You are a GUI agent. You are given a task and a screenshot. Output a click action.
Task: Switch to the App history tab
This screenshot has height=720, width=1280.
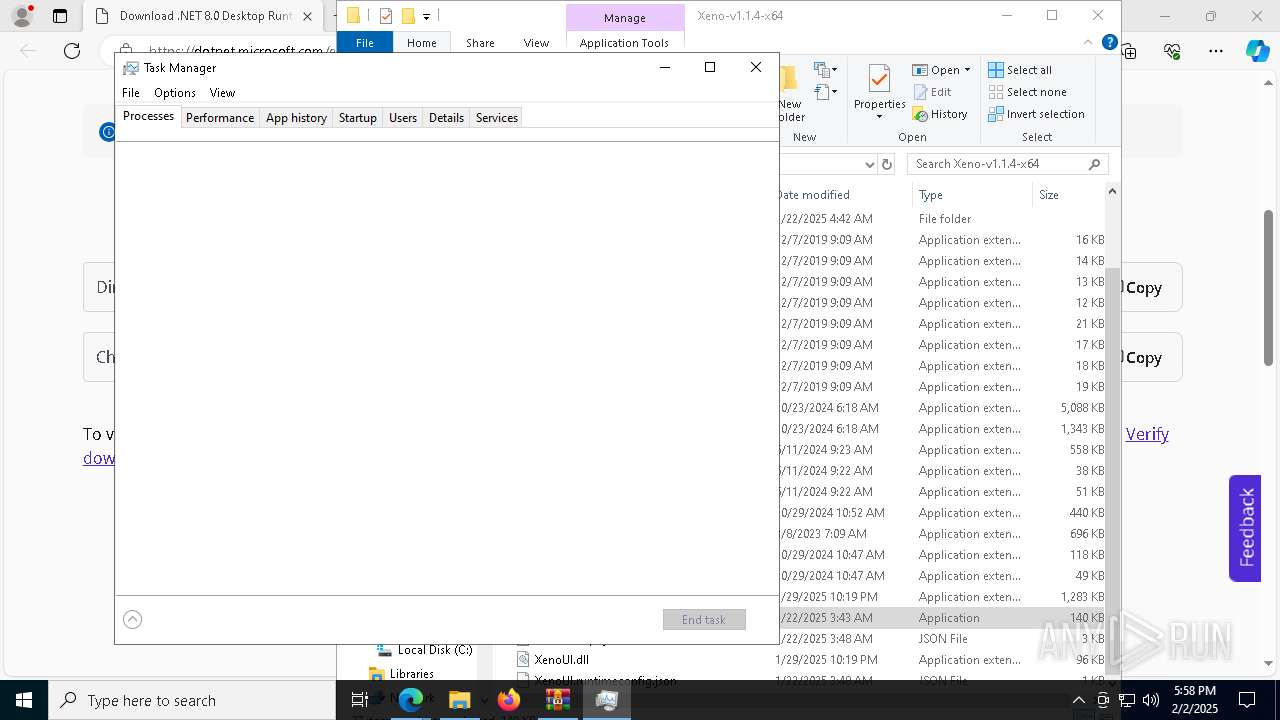[296, 118]
